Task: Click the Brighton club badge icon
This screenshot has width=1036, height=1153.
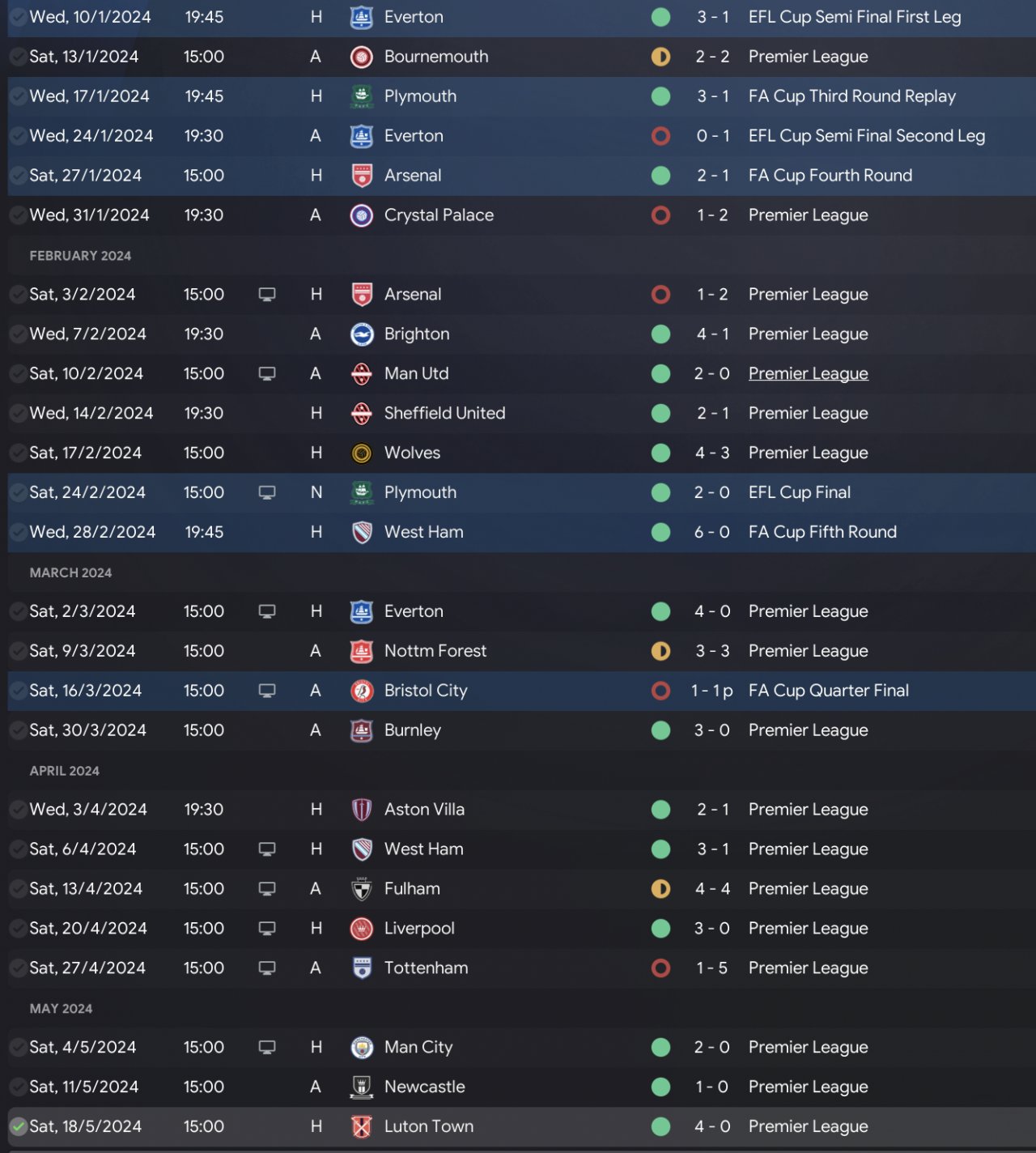Action: click(x=361, y=334)
